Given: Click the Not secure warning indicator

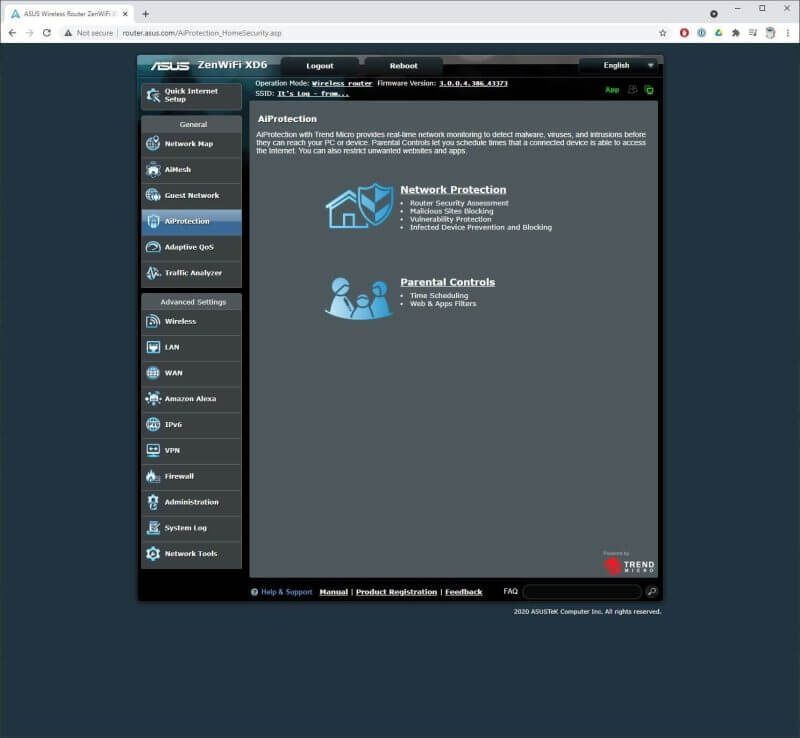Looking at the screenshot, I should pos(88,33).
